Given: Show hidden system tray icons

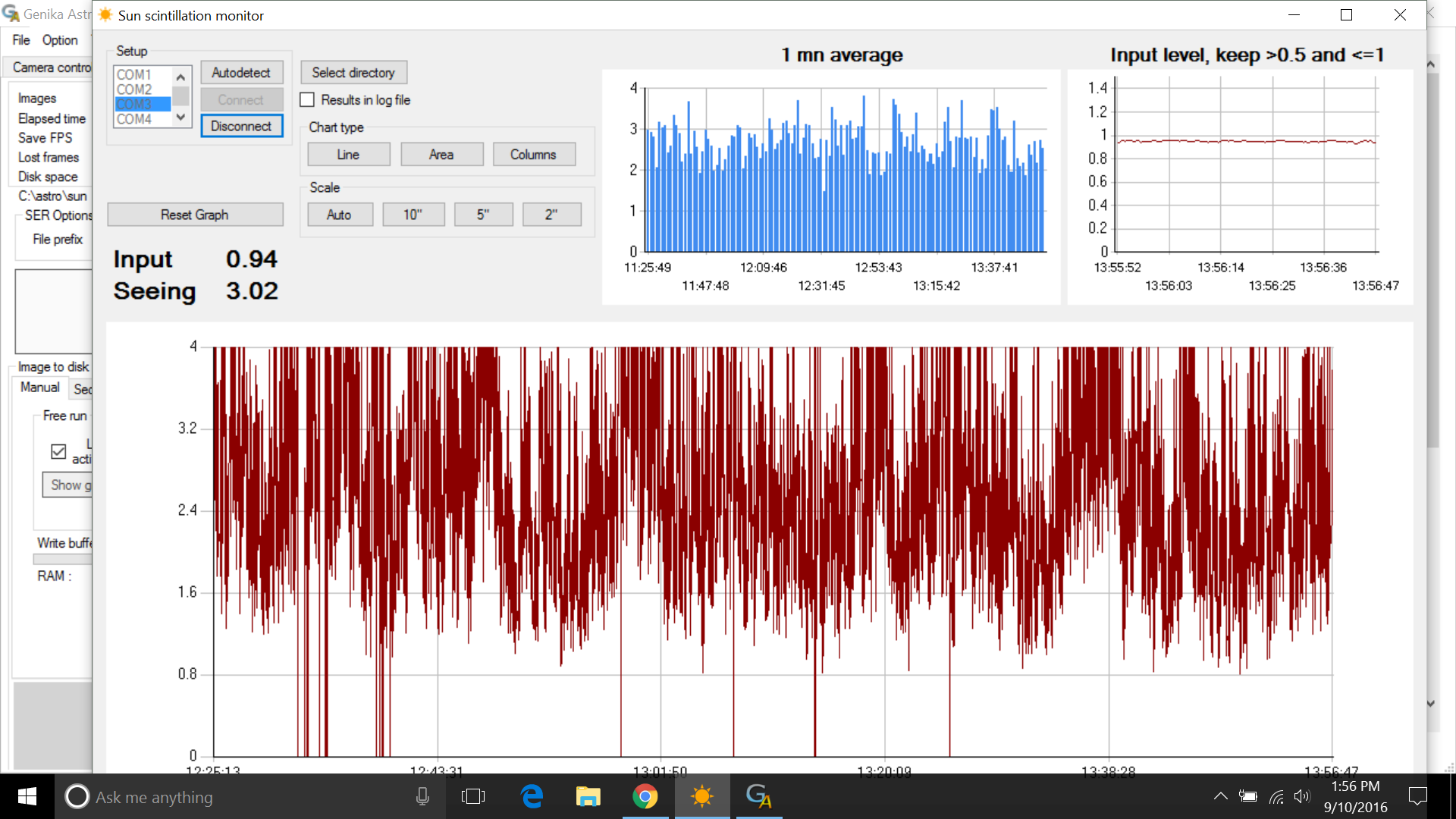Looking at the screenshot, I should coord(1220,796).
